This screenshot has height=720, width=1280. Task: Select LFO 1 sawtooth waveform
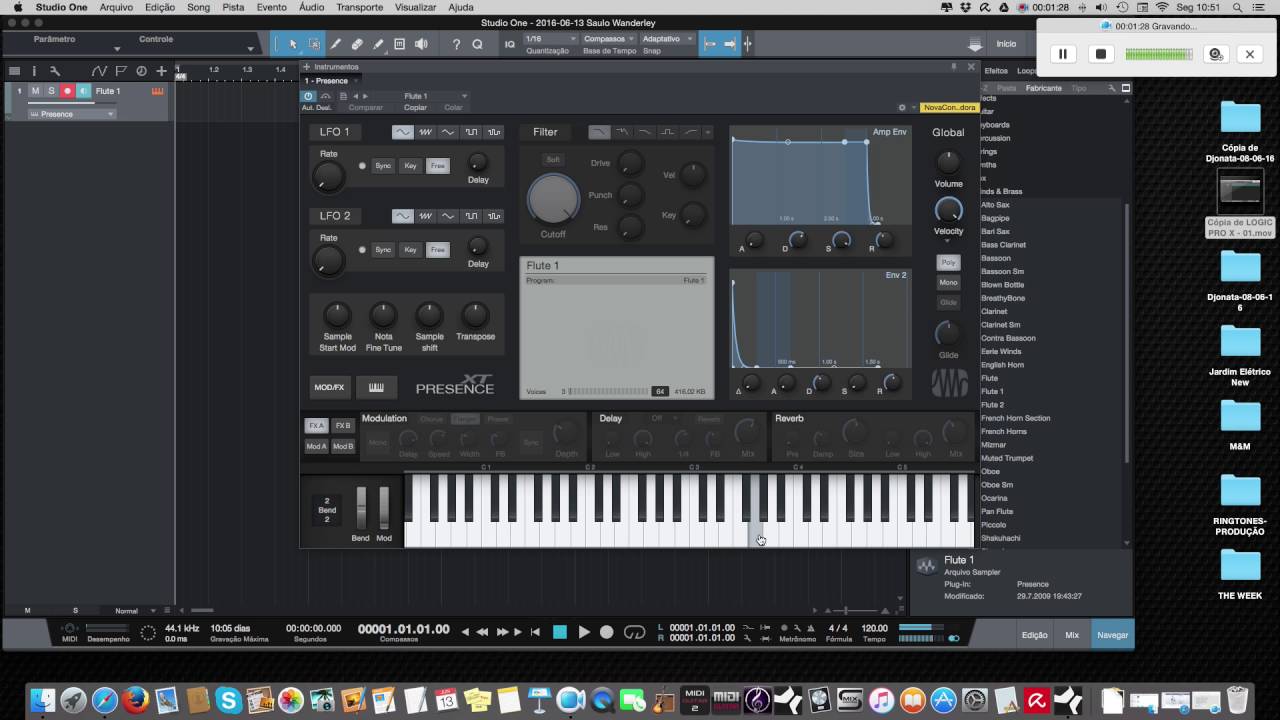click(x=425, y=132)
